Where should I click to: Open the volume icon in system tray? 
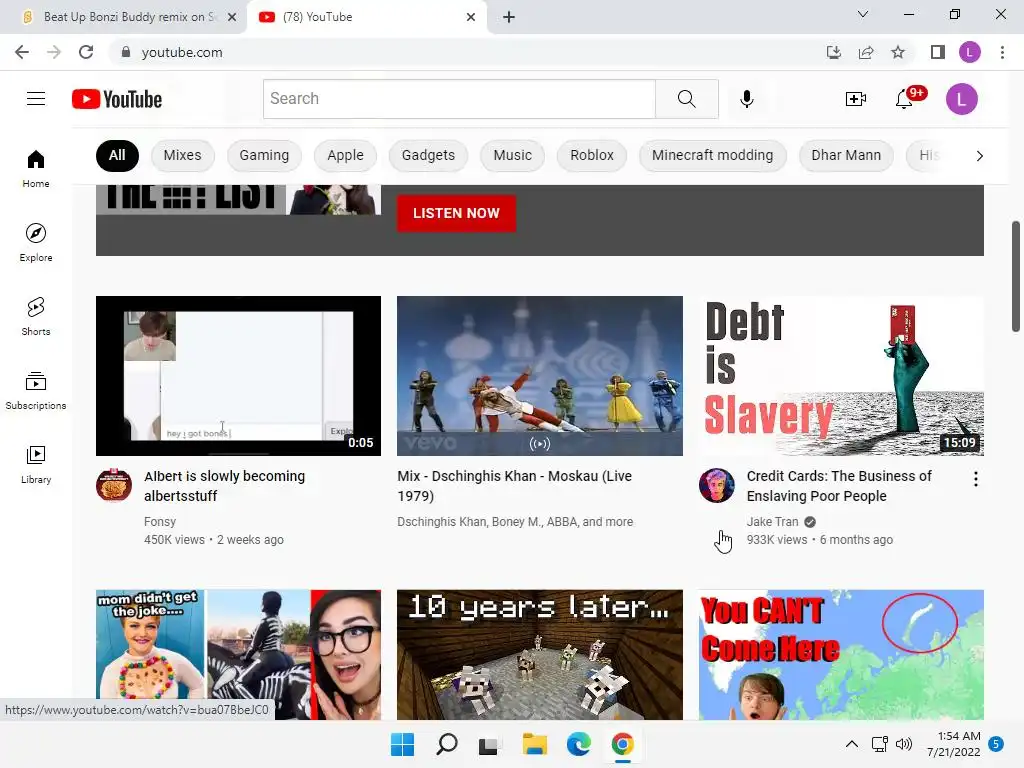point(904,744)
